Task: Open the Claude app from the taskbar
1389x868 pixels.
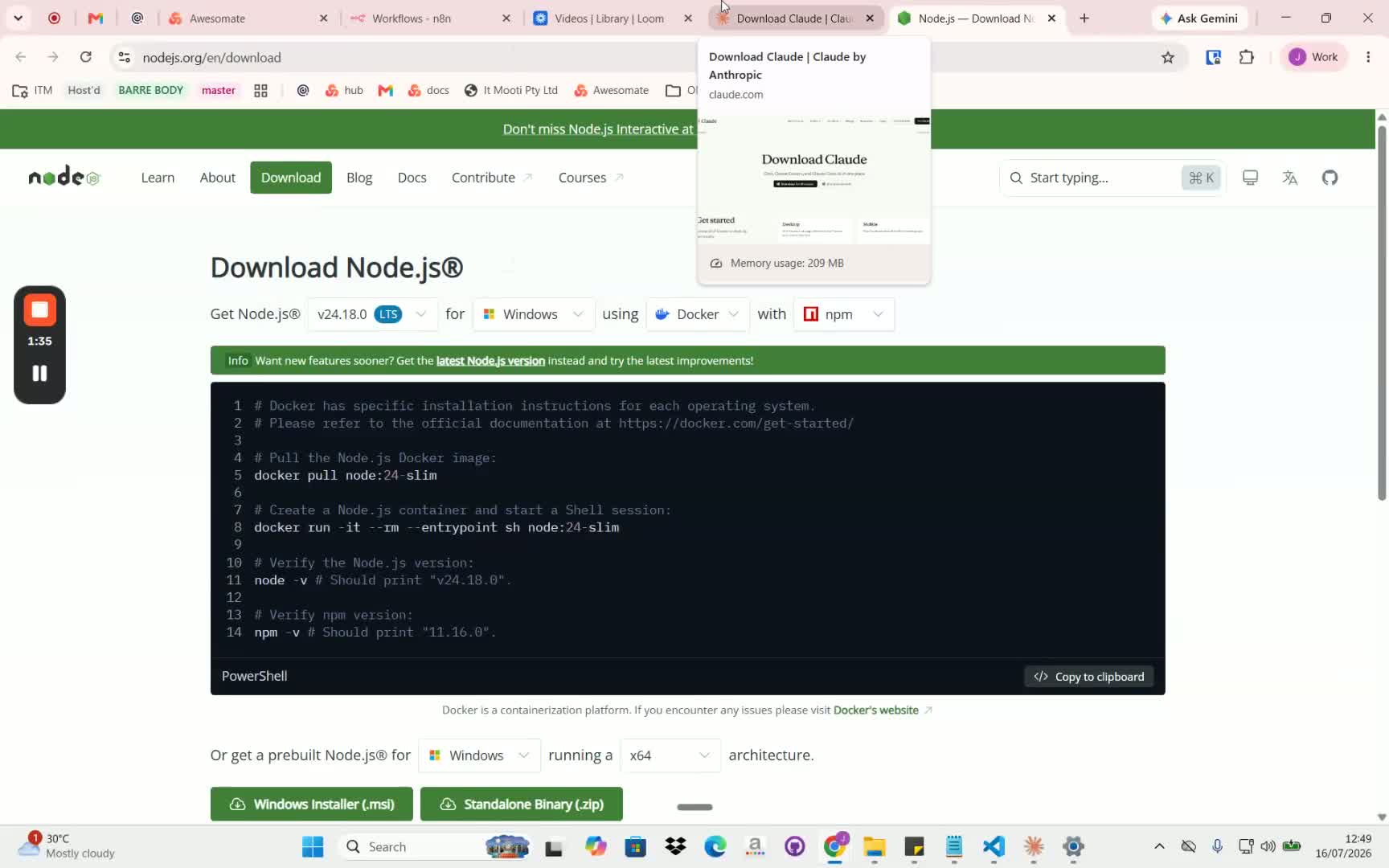Action: click(1034, 846)
